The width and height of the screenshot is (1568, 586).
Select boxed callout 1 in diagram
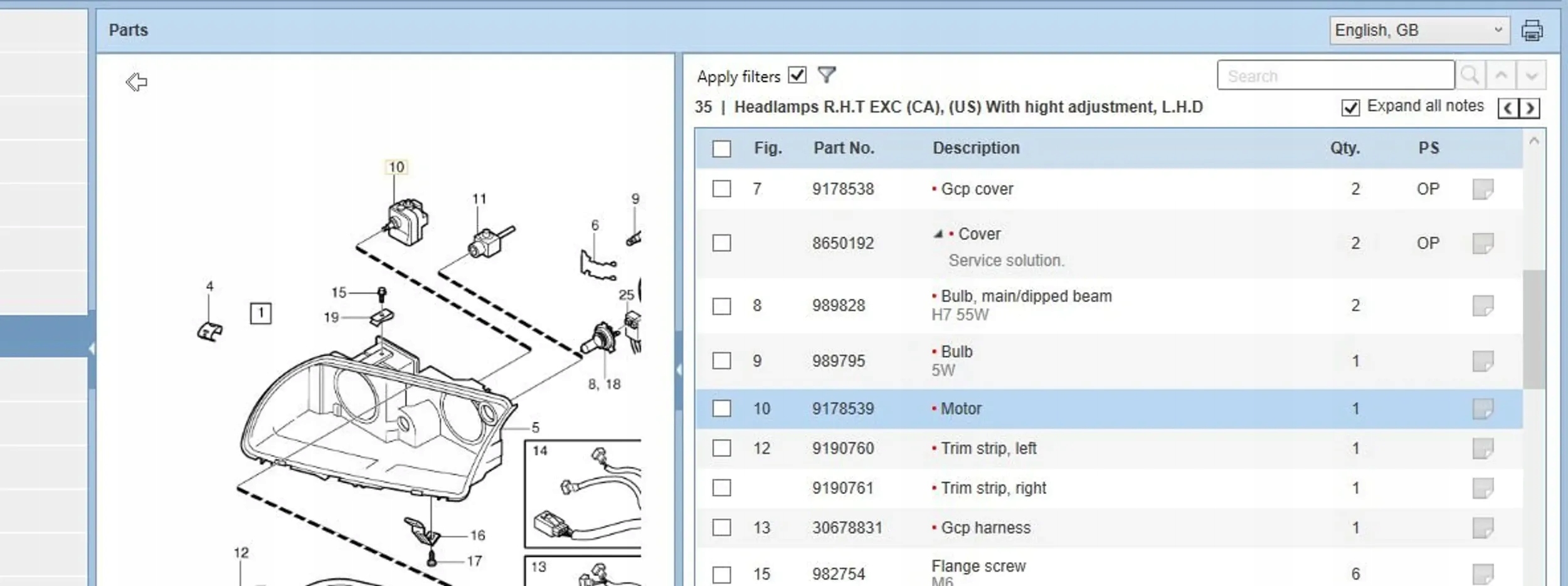(x=261, y=313)
